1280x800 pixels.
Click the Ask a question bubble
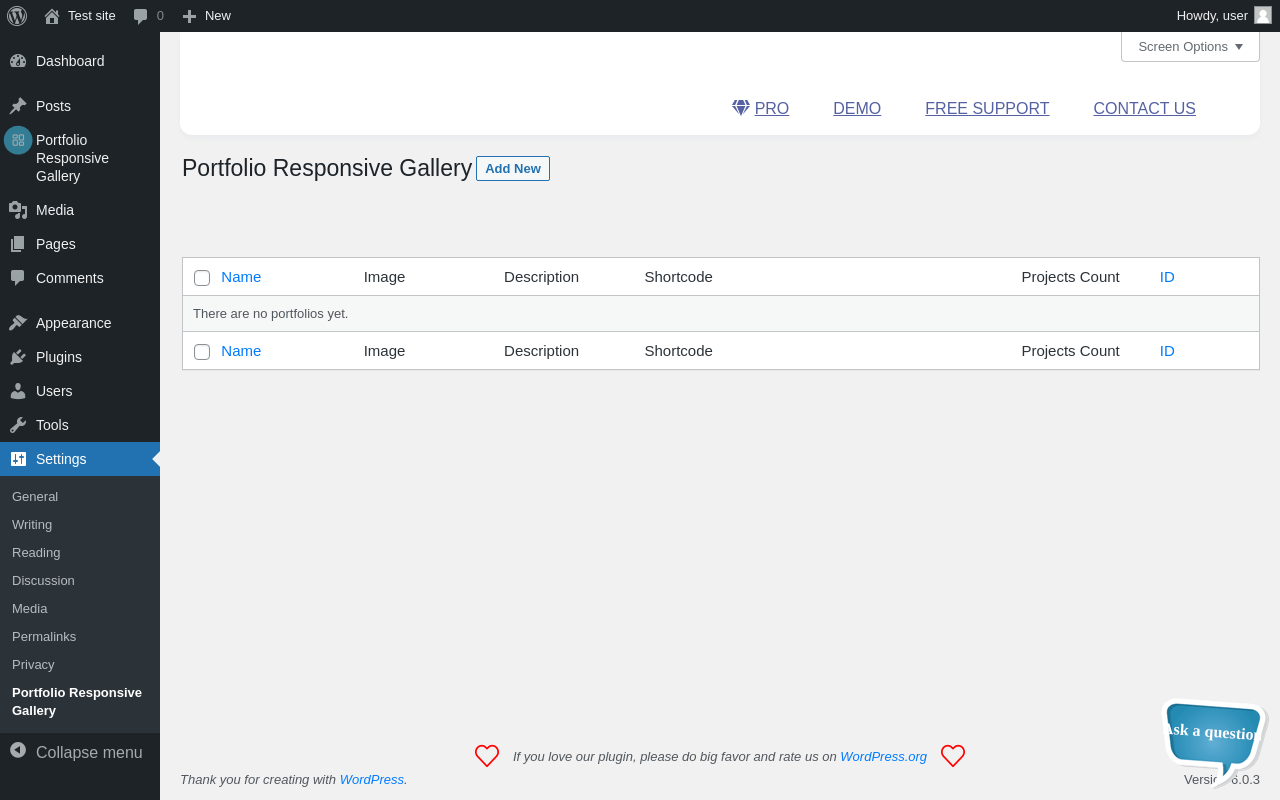(1213, 735)
